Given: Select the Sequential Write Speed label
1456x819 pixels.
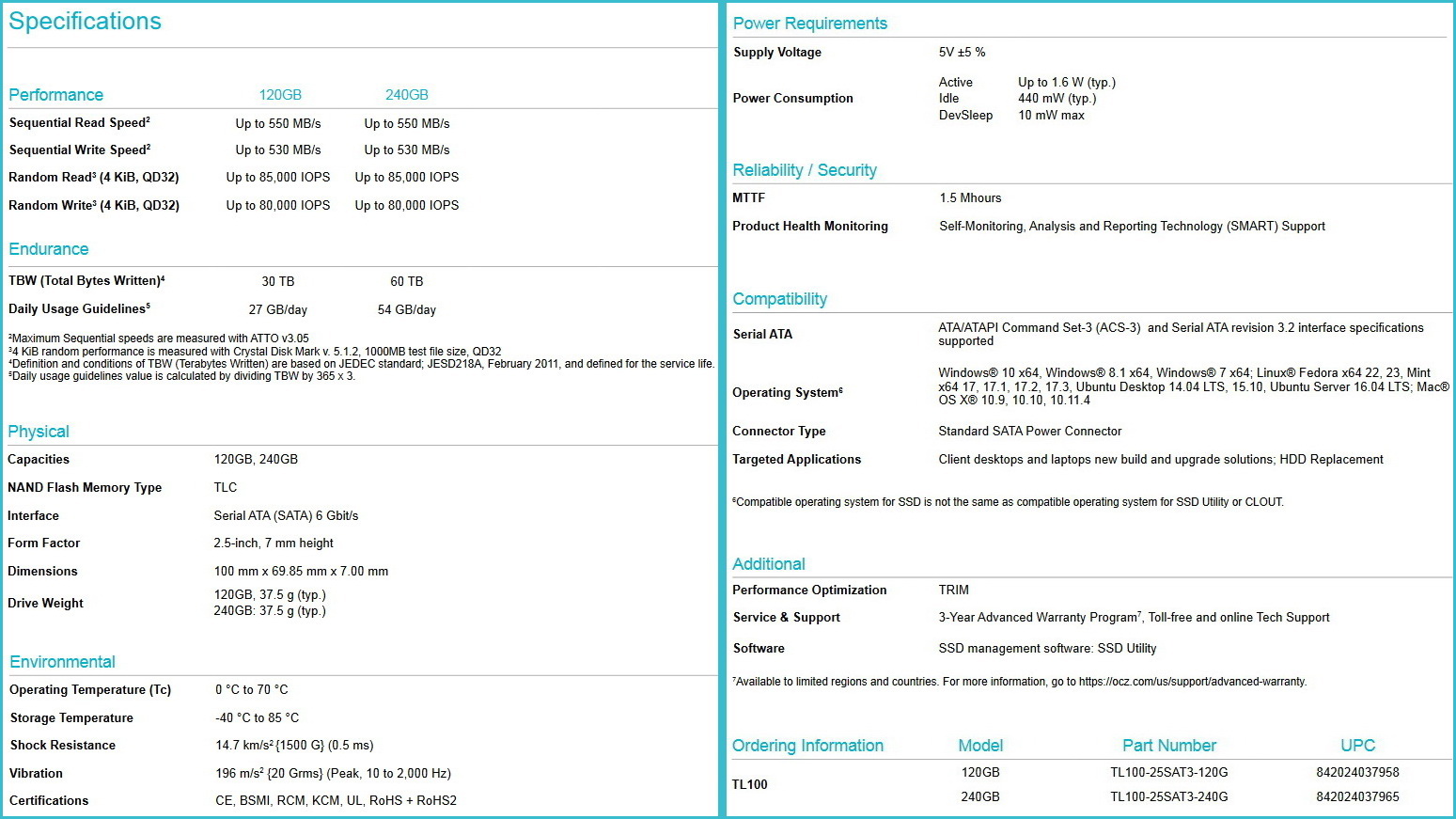Looking at the screenshot, I should point(80,150).
